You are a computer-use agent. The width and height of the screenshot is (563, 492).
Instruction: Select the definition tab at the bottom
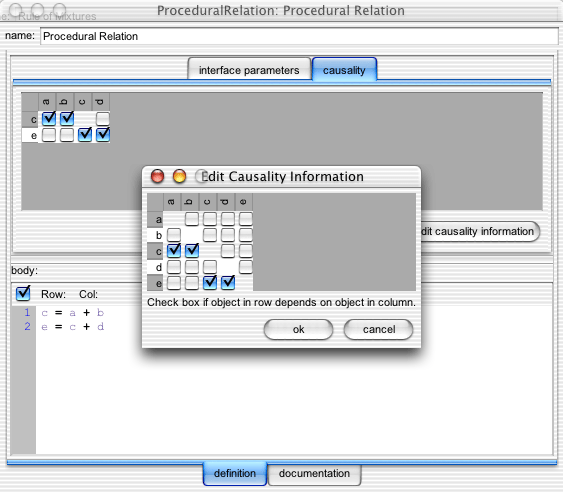tap(235, 473)
